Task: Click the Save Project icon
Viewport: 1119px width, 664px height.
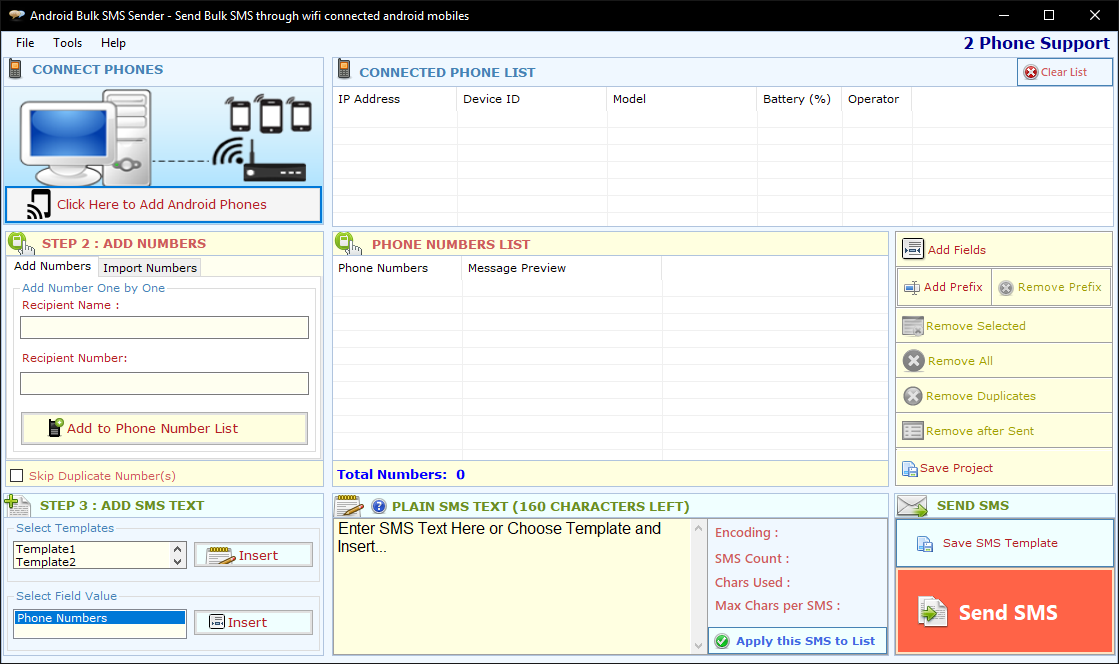Action: pos(910,468)
